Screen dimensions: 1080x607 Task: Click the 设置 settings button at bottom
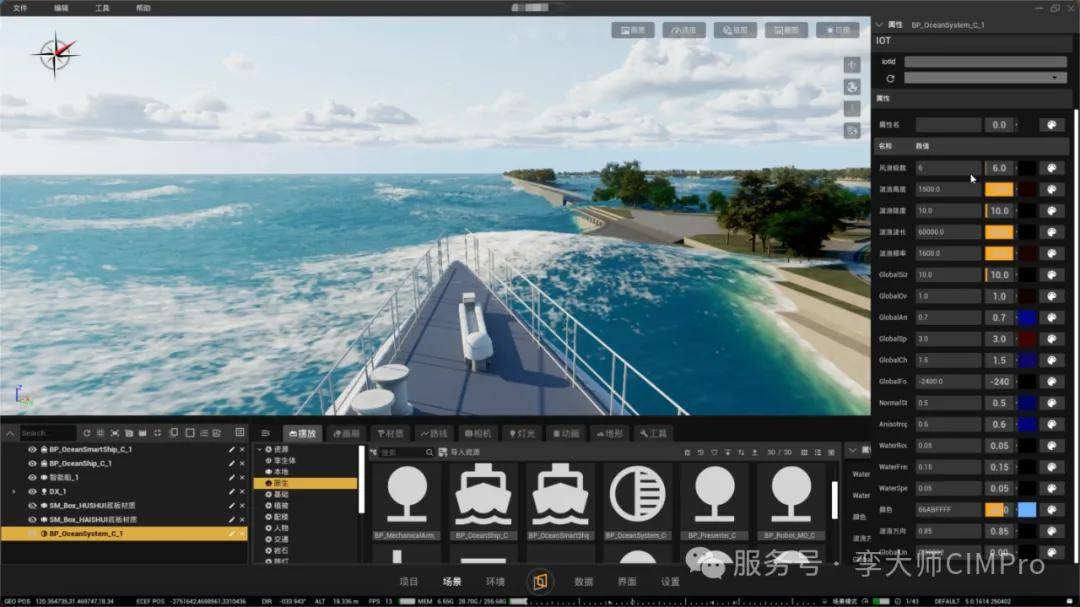(669, 582)
